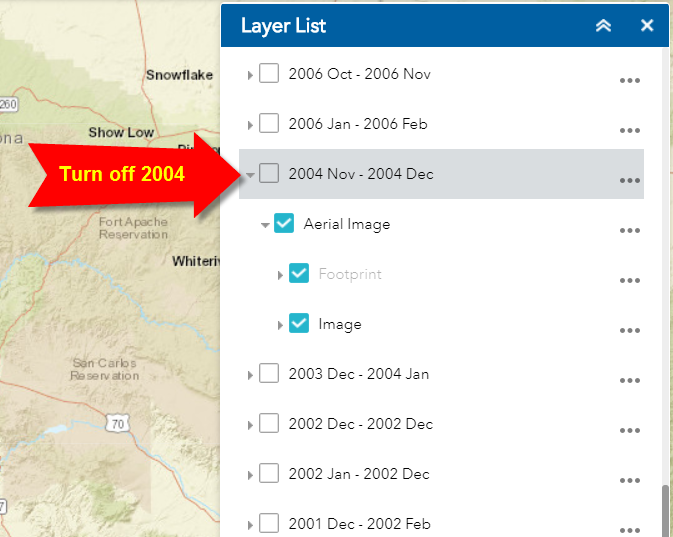The height and width of the screenshot is (537, 673).
Task: Enable the 2006 Oct - 2006 Nov layer checkbox
Action: pos(269,74)
